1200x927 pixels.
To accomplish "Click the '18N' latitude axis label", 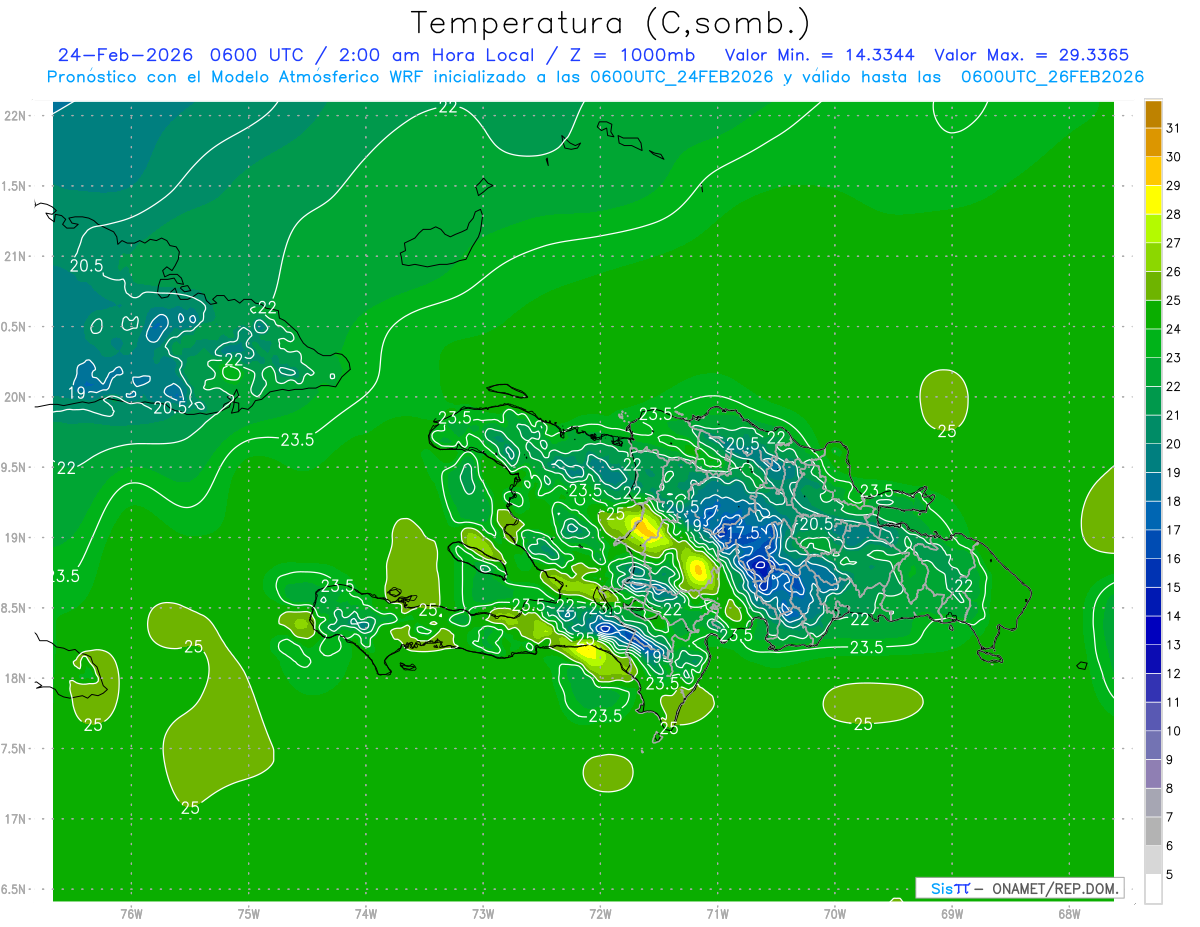I will click(15, 679).
